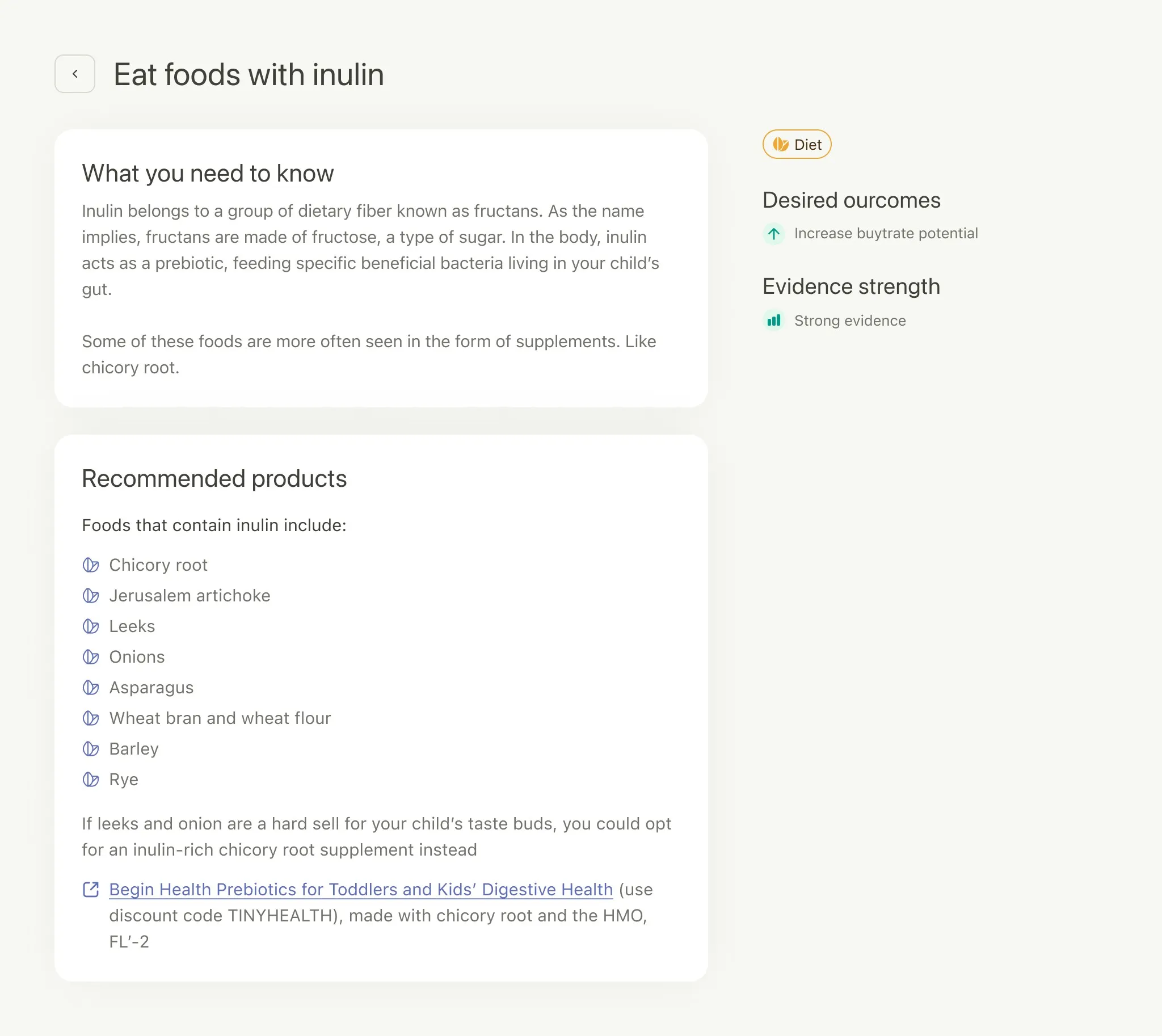Click the leaf icon beside Onions

(x=91, y=657)
